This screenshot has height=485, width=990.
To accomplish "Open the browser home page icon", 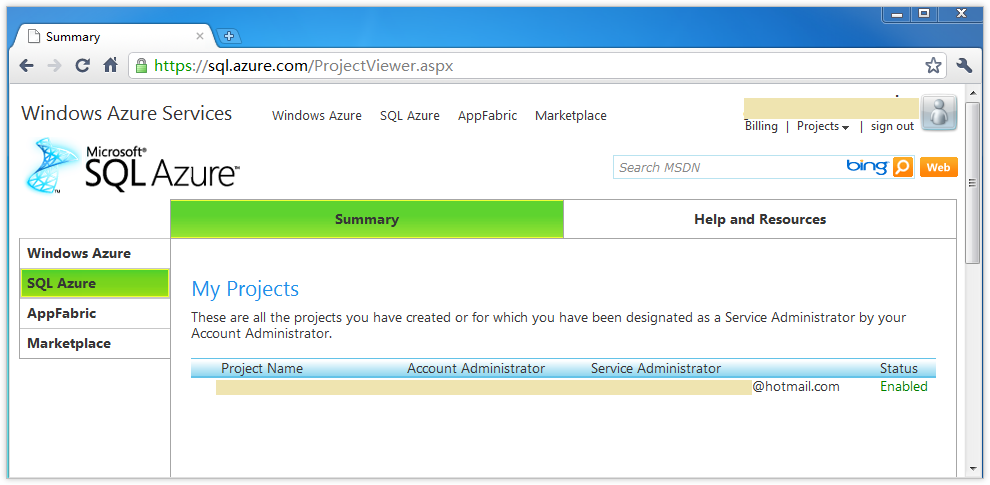I will click(110, 65).
